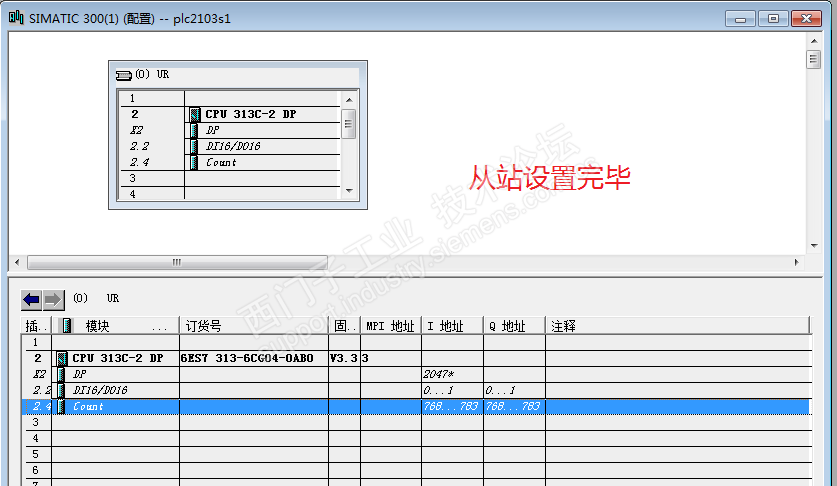837x486 pixels.
Task: Click the 模块 column header
Action: 117,326
